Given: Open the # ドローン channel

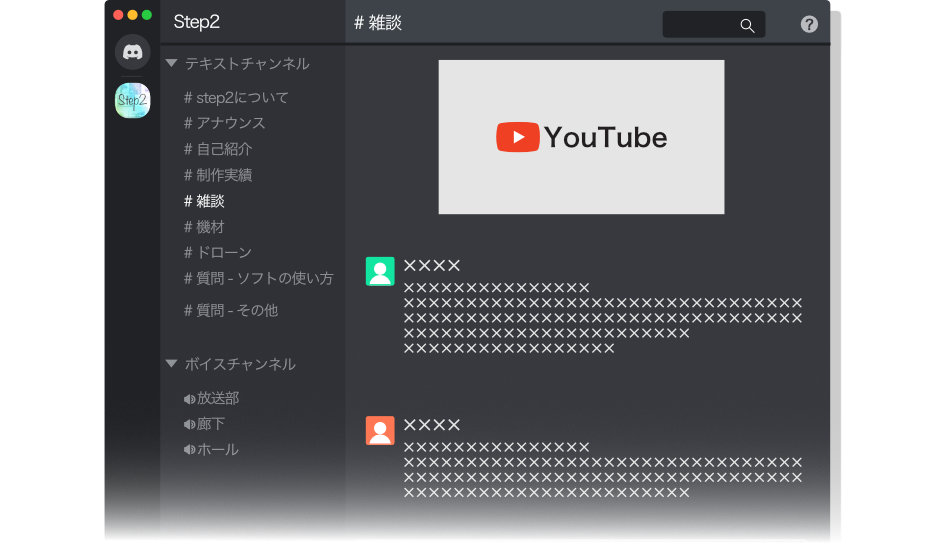Looking at the screenshot, I should (218, 253).
